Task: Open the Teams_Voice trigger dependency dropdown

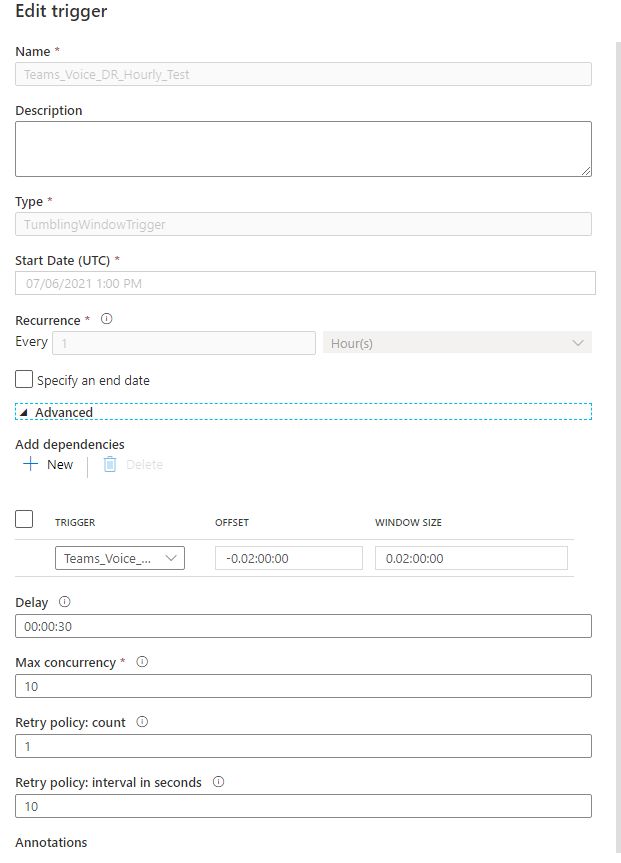Action: tap(119, 559)
